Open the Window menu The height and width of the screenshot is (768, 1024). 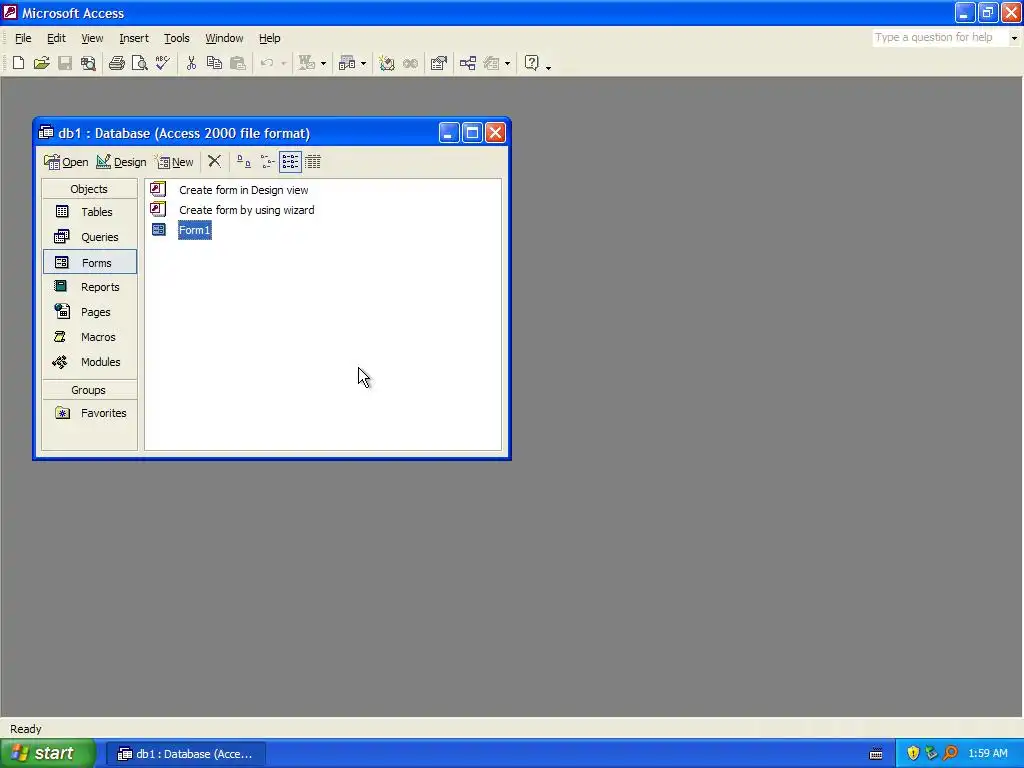tap(224, 39)
